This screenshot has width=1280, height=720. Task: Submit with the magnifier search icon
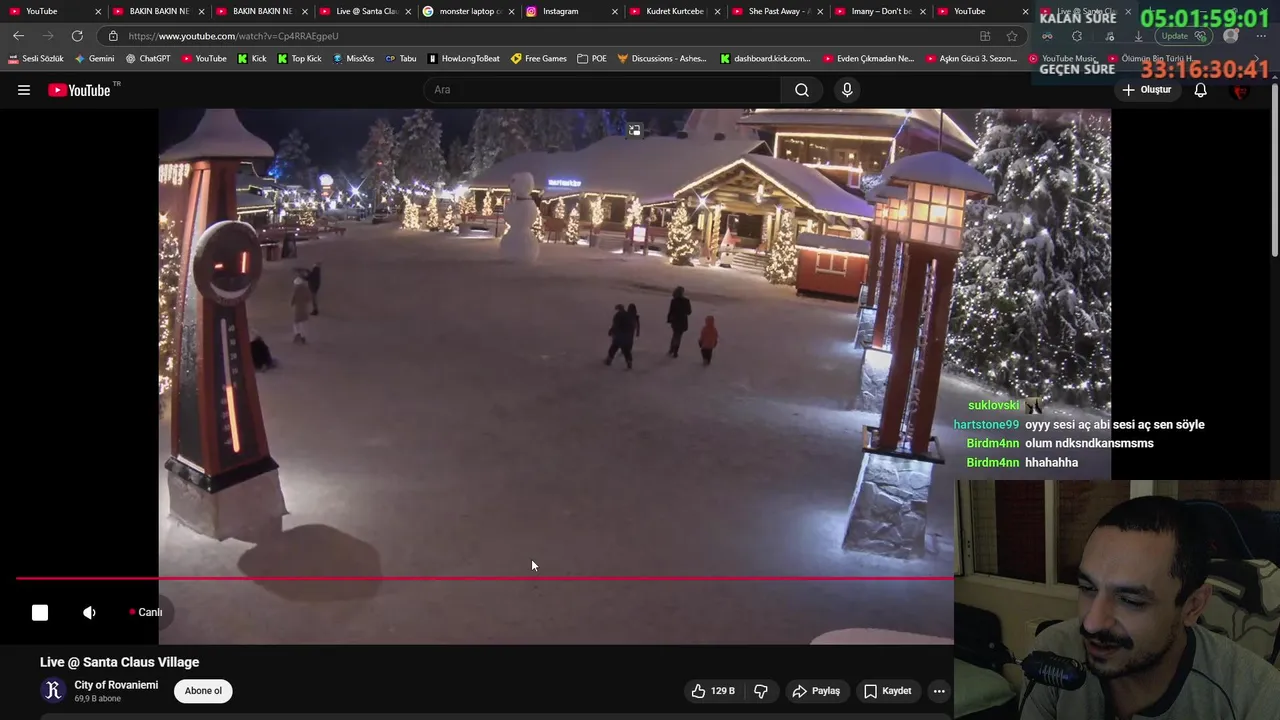(x=802, y=90)
